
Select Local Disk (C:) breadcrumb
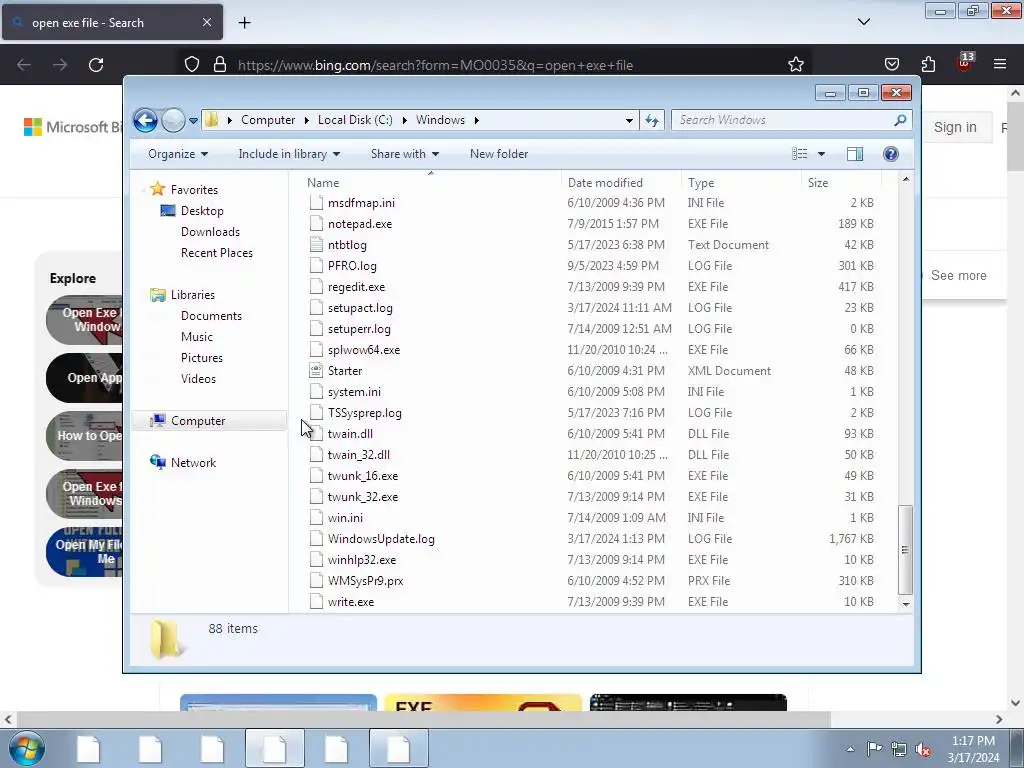click(x=355, y=120)
